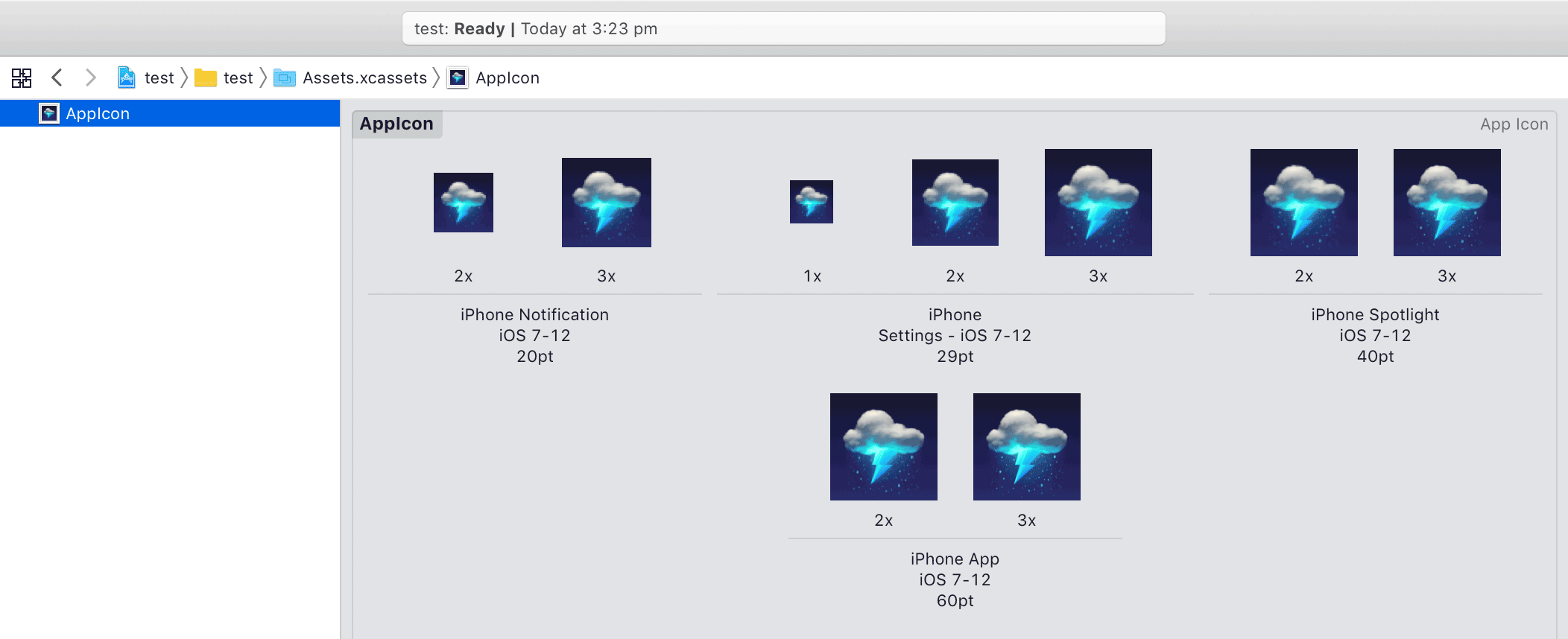Screen dimensions: 1568x639
Task: Select iPhone App 60pt 2x icon slot
Action: click(x=884, y=447)
